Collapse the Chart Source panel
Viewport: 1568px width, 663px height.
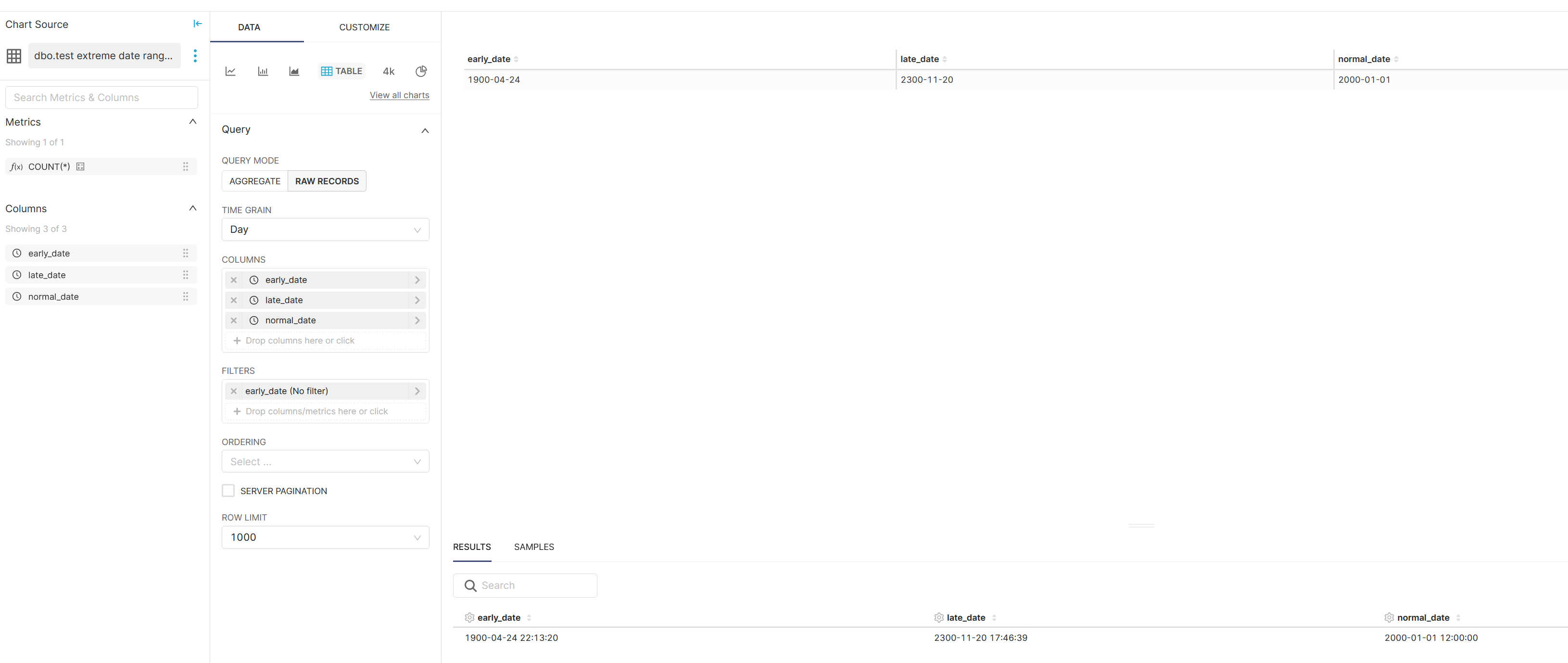(x=197, y=24)
